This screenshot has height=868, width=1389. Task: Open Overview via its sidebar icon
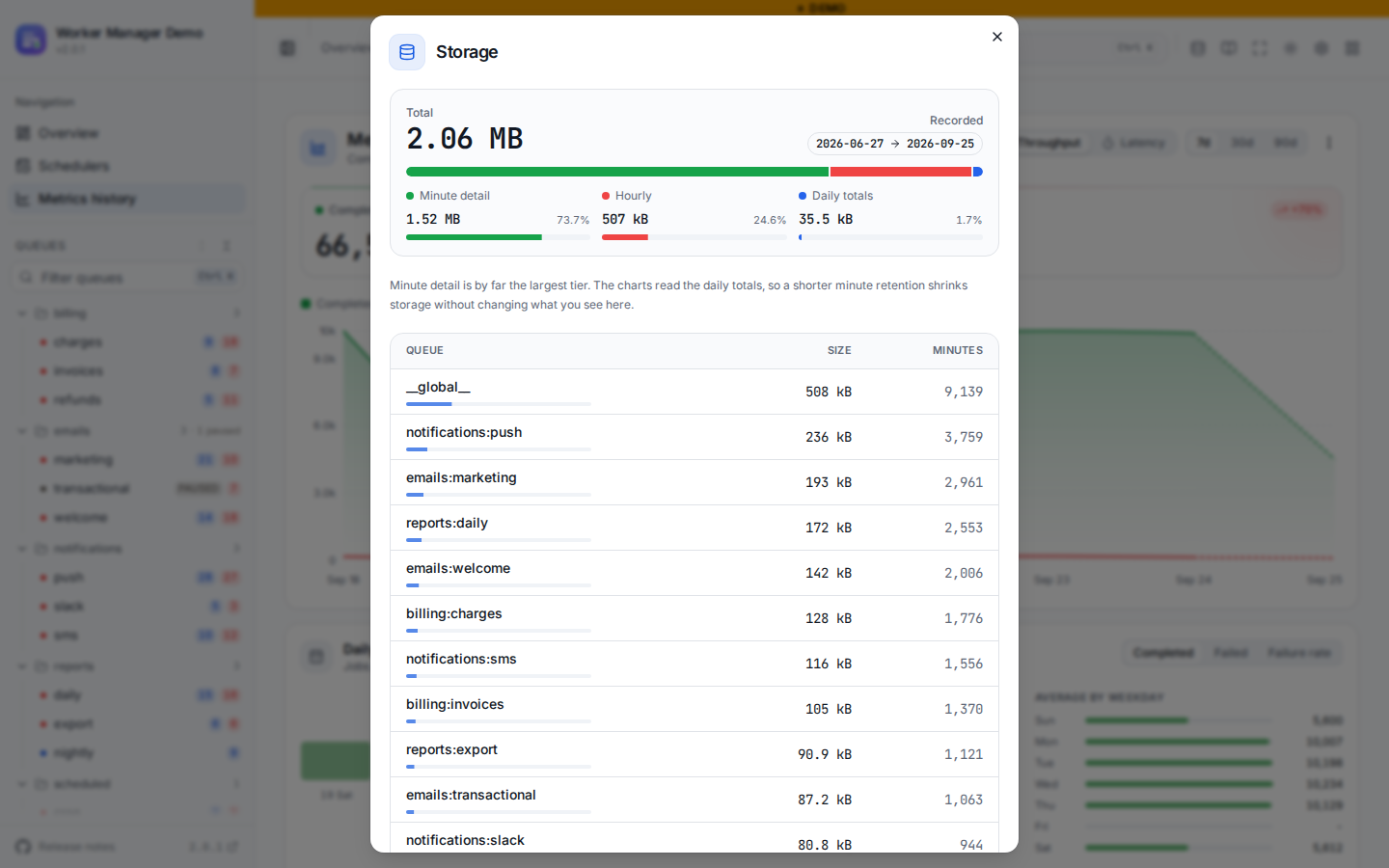tap(23, 133)
